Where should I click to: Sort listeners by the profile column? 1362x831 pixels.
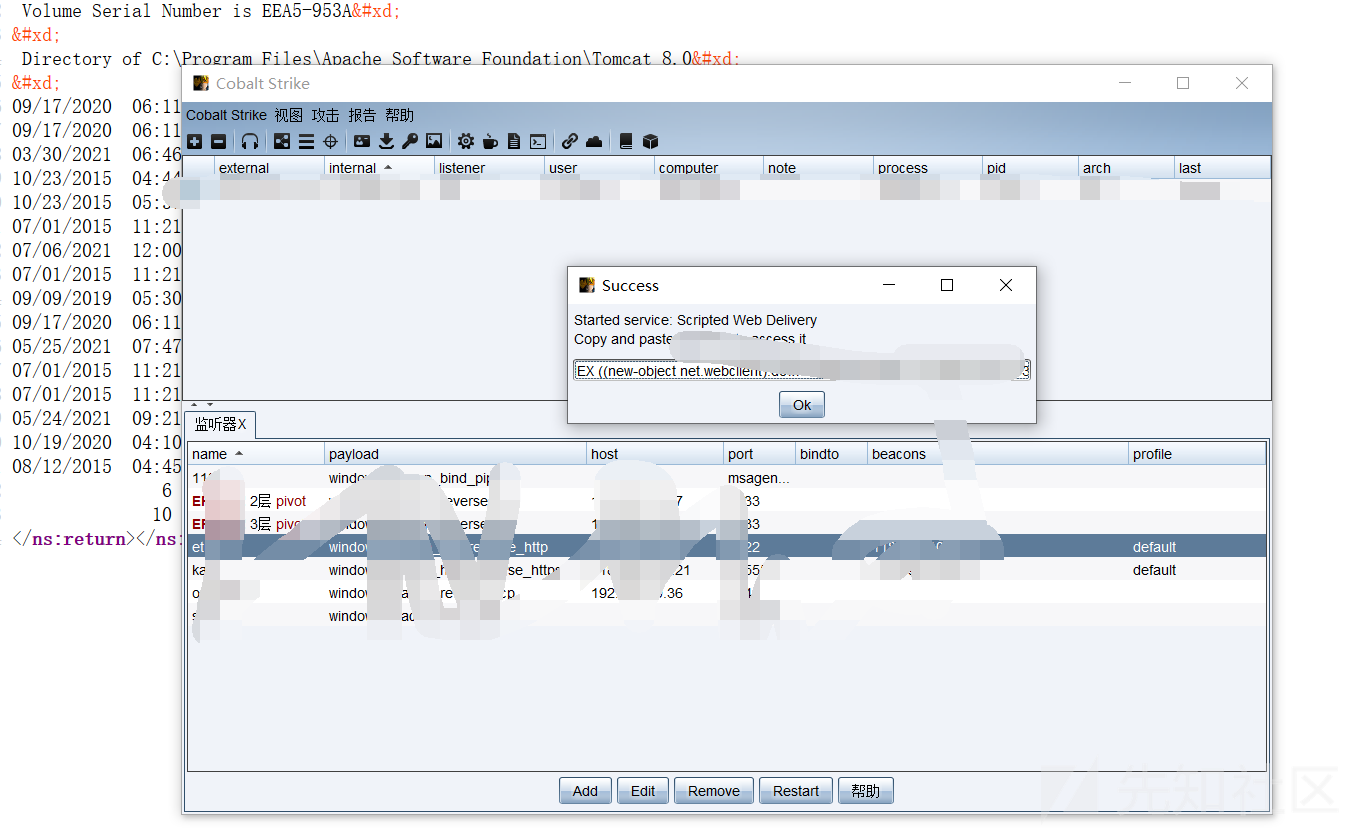click(1198, 454)
